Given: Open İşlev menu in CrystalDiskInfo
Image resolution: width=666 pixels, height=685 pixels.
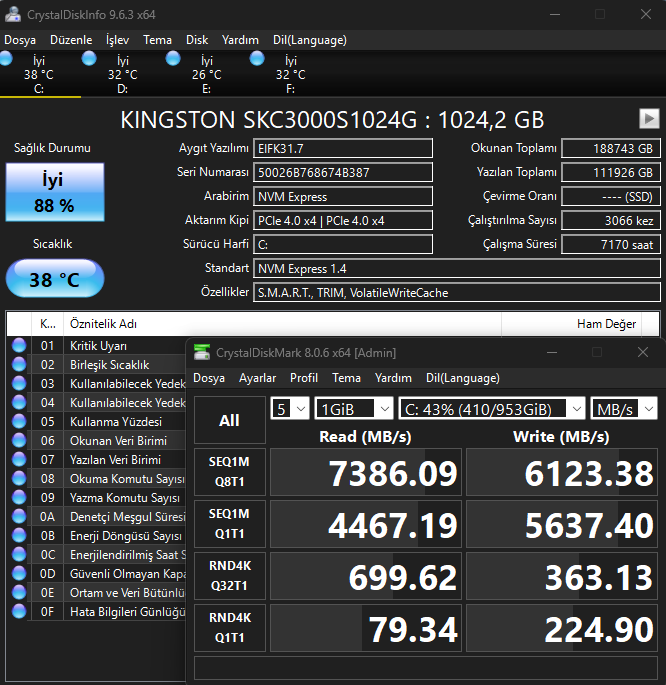Looking at the screenshot, I should click(117, 40).
